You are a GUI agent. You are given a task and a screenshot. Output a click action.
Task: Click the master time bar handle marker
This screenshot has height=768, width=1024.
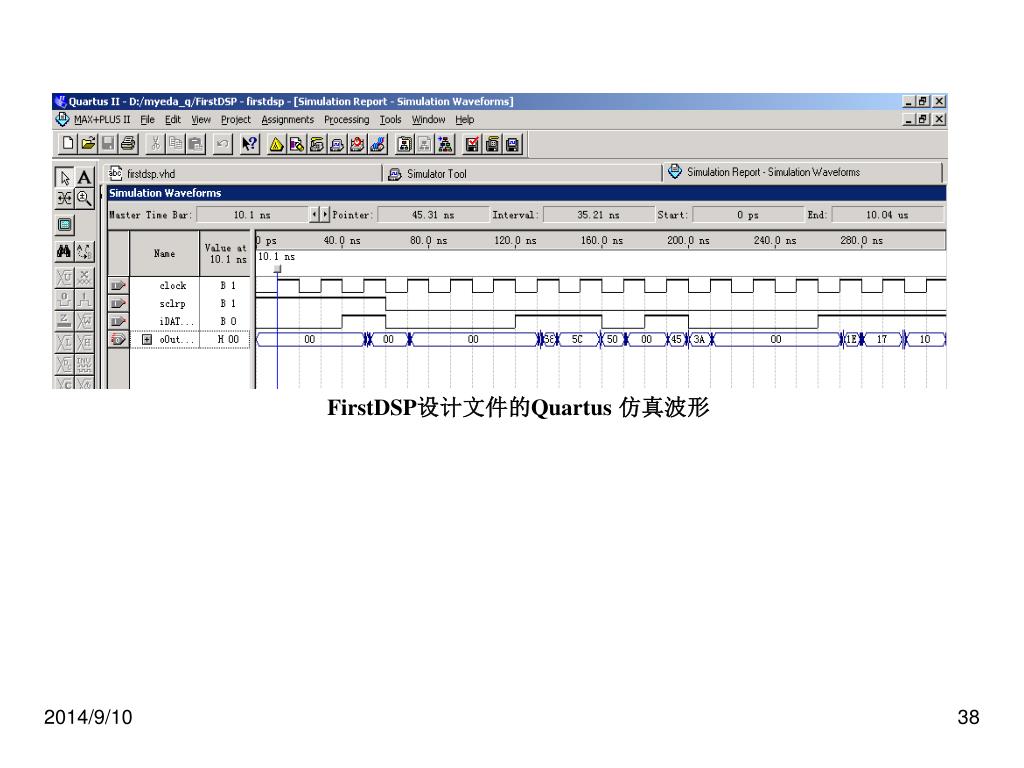[x=277, y=268]
